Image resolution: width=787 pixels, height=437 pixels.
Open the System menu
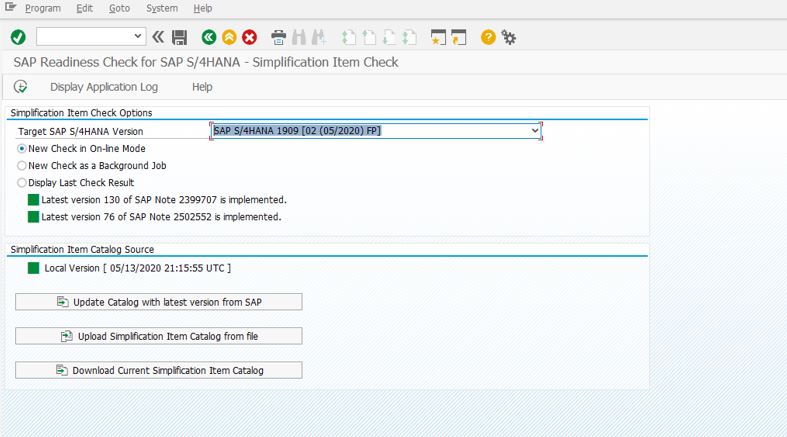(162, 8)
